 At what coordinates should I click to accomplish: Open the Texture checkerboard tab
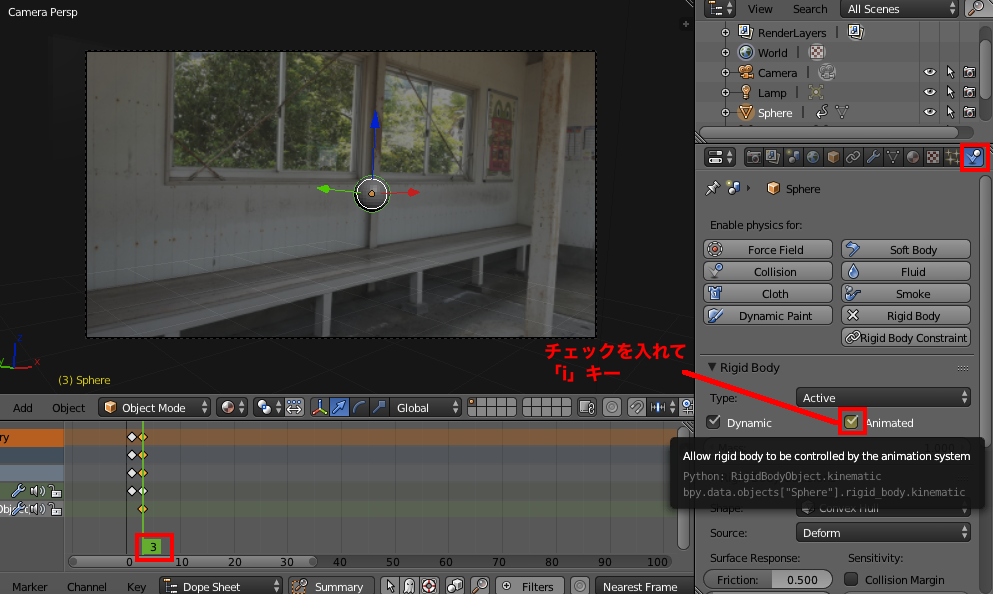[933, 157]
